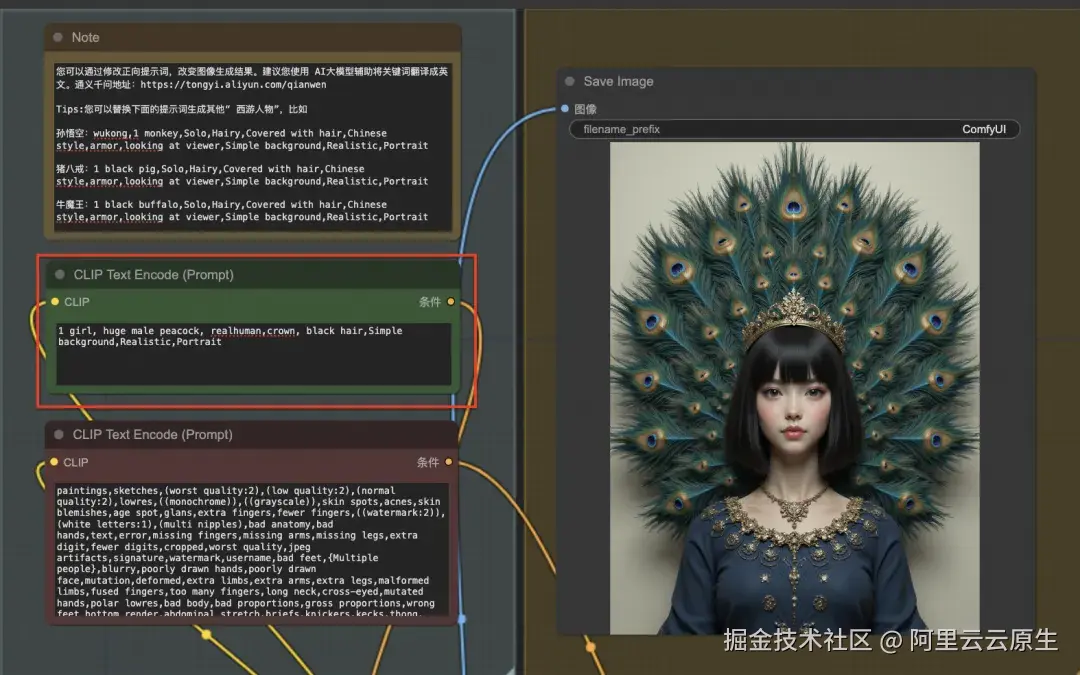Click CLIP input socket on green prompt node

[54, 302]
